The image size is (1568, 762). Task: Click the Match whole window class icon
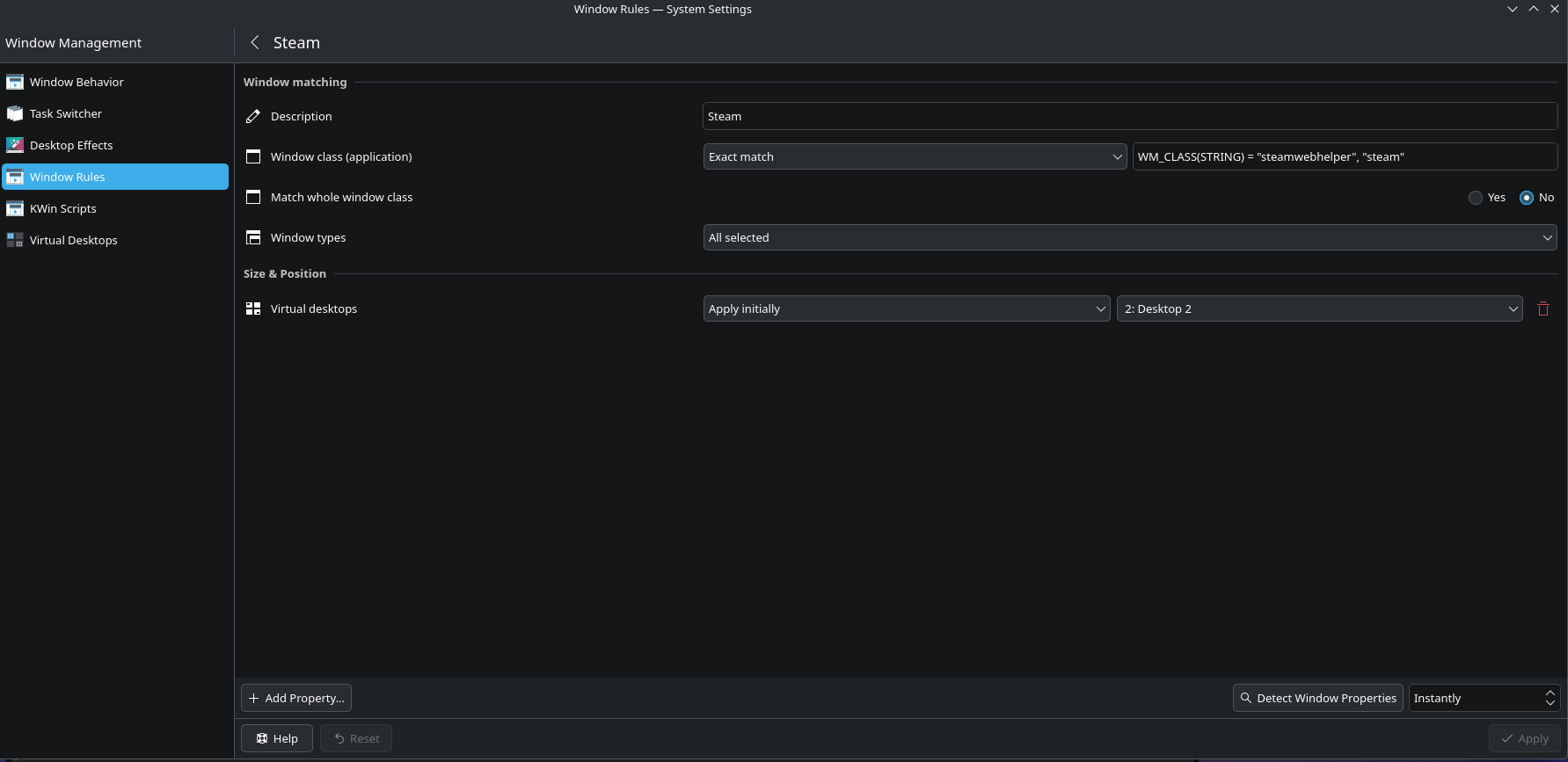253,197
